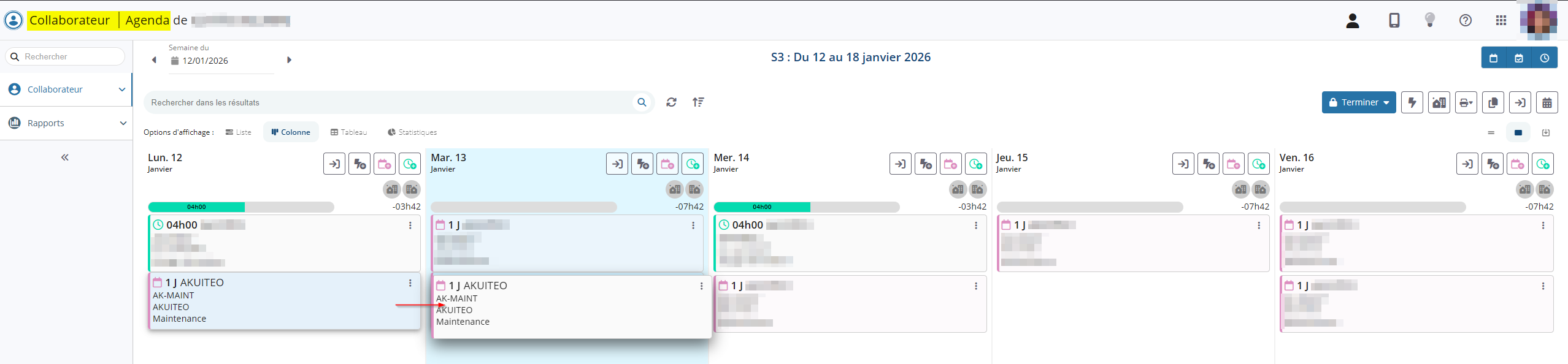This screenshot has width=1568, height=364.
Task: Go to the next week arrow
Action: pyautogui.click(x=289, y=60)
